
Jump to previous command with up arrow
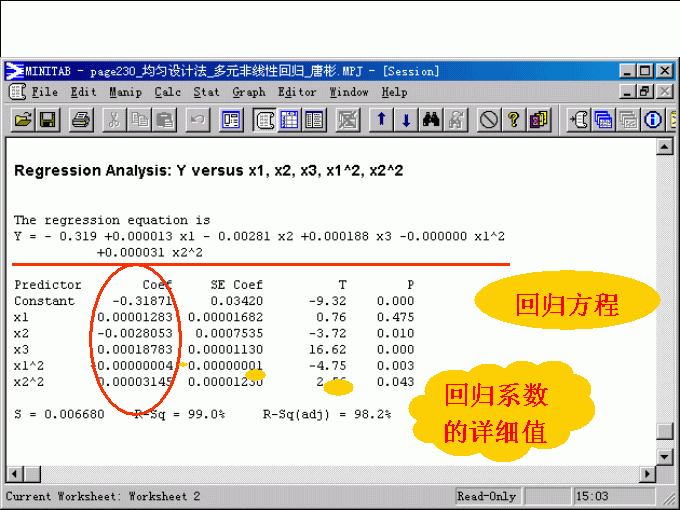[381, 120]
